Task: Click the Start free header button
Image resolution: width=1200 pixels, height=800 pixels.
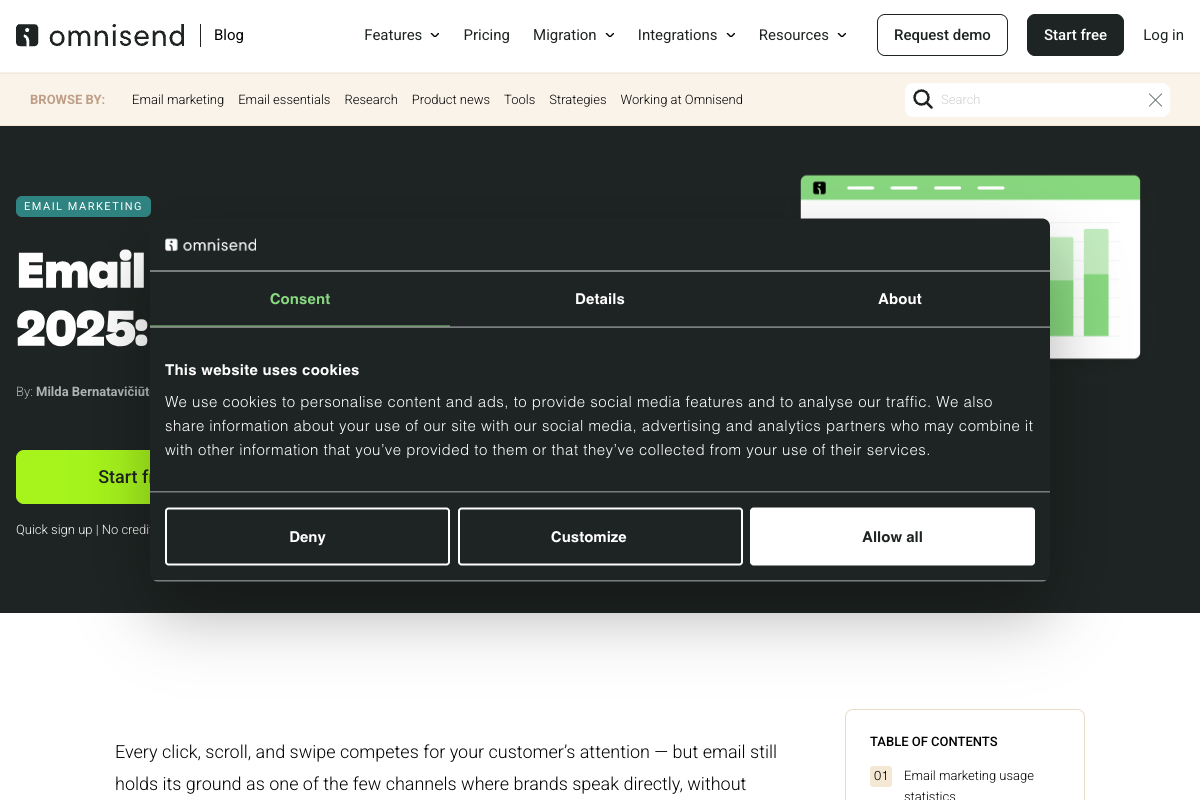Action: 1075,35
